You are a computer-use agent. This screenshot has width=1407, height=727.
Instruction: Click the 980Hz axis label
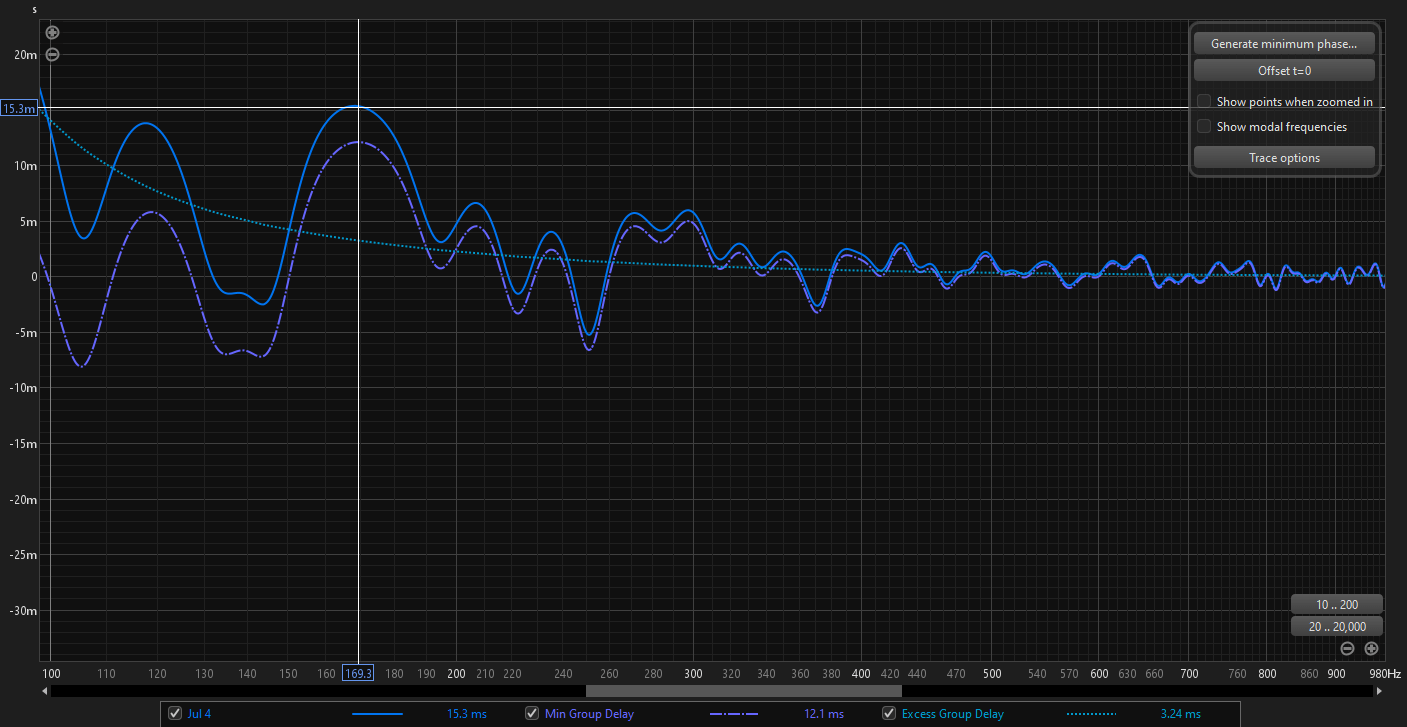pos(1385,674)
